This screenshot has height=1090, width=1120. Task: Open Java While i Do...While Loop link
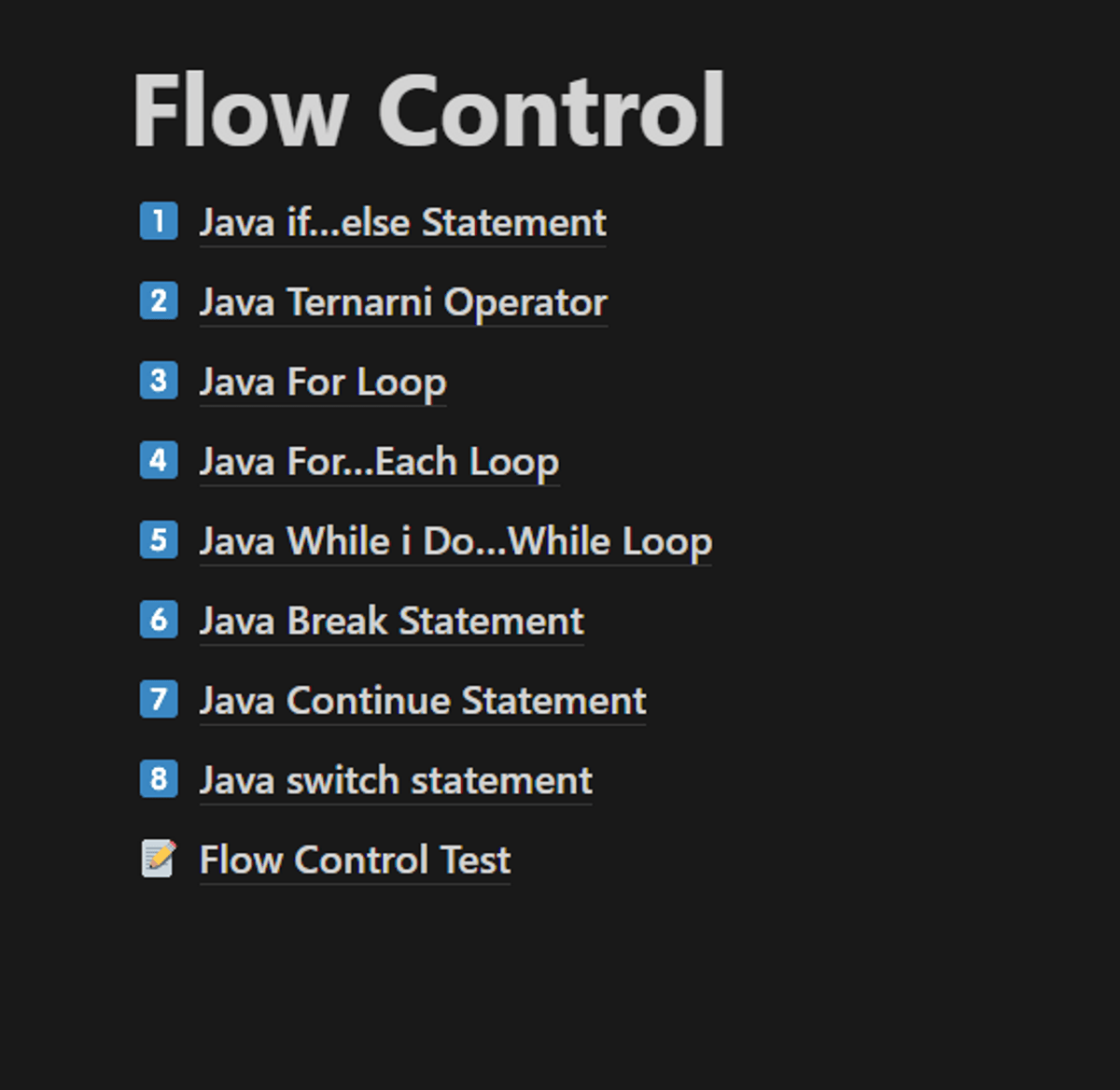455,541
